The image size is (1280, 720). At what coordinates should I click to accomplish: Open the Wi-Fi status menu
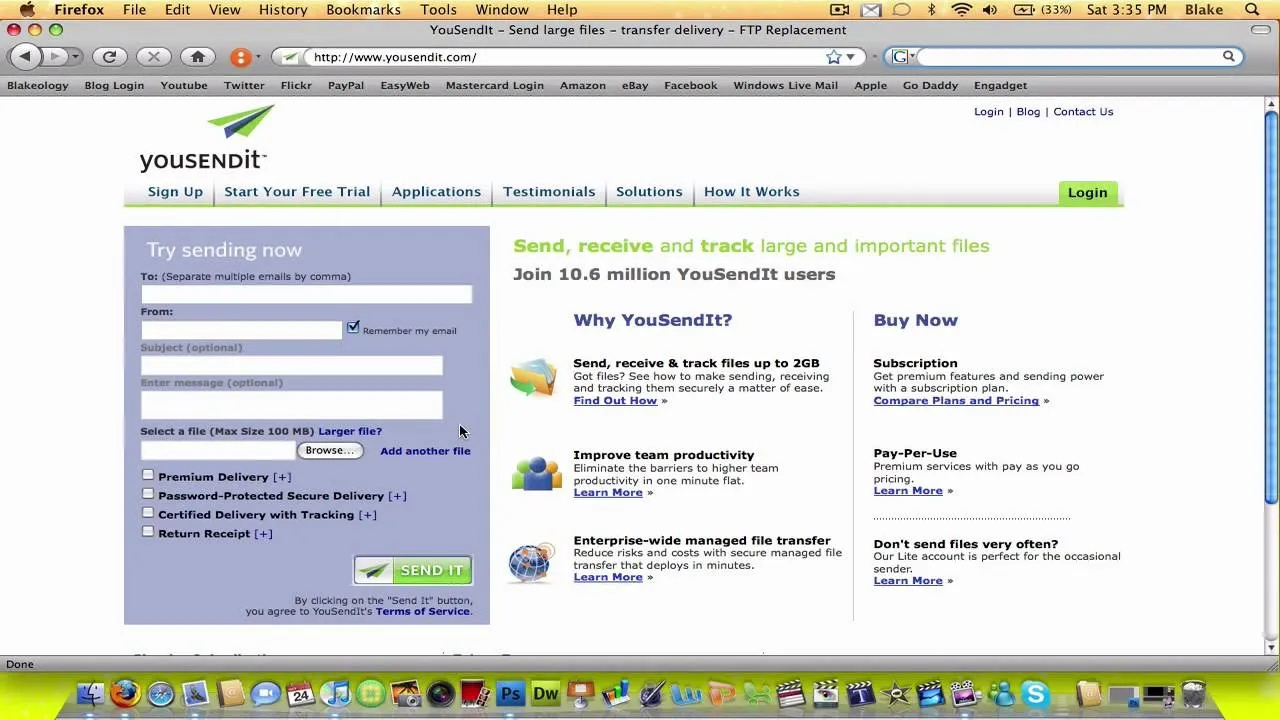(x=962, y=10)
